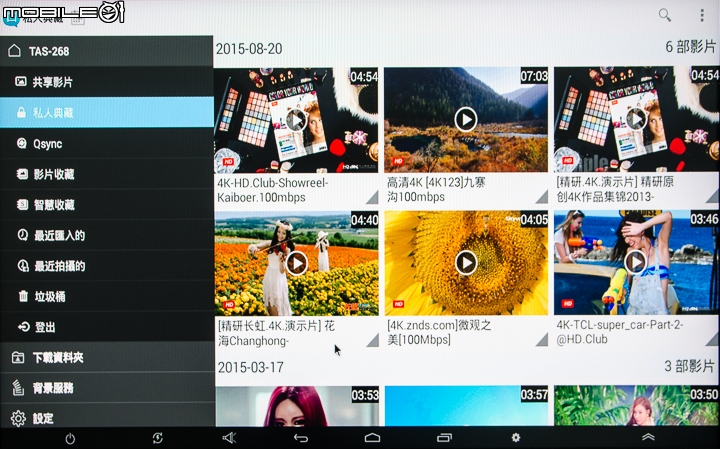Open 影片收藏 video collection

(x=107, y=174)
